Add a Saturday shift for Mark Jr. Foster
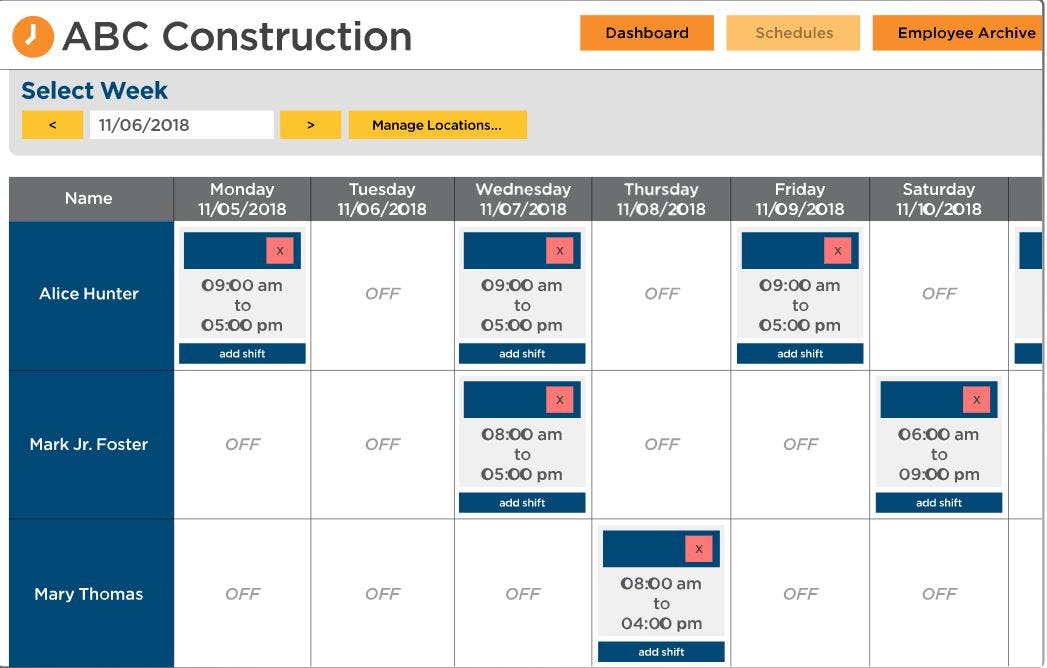Image resolution: width=1047 pixels, height=668 pixels. (938, 502)
